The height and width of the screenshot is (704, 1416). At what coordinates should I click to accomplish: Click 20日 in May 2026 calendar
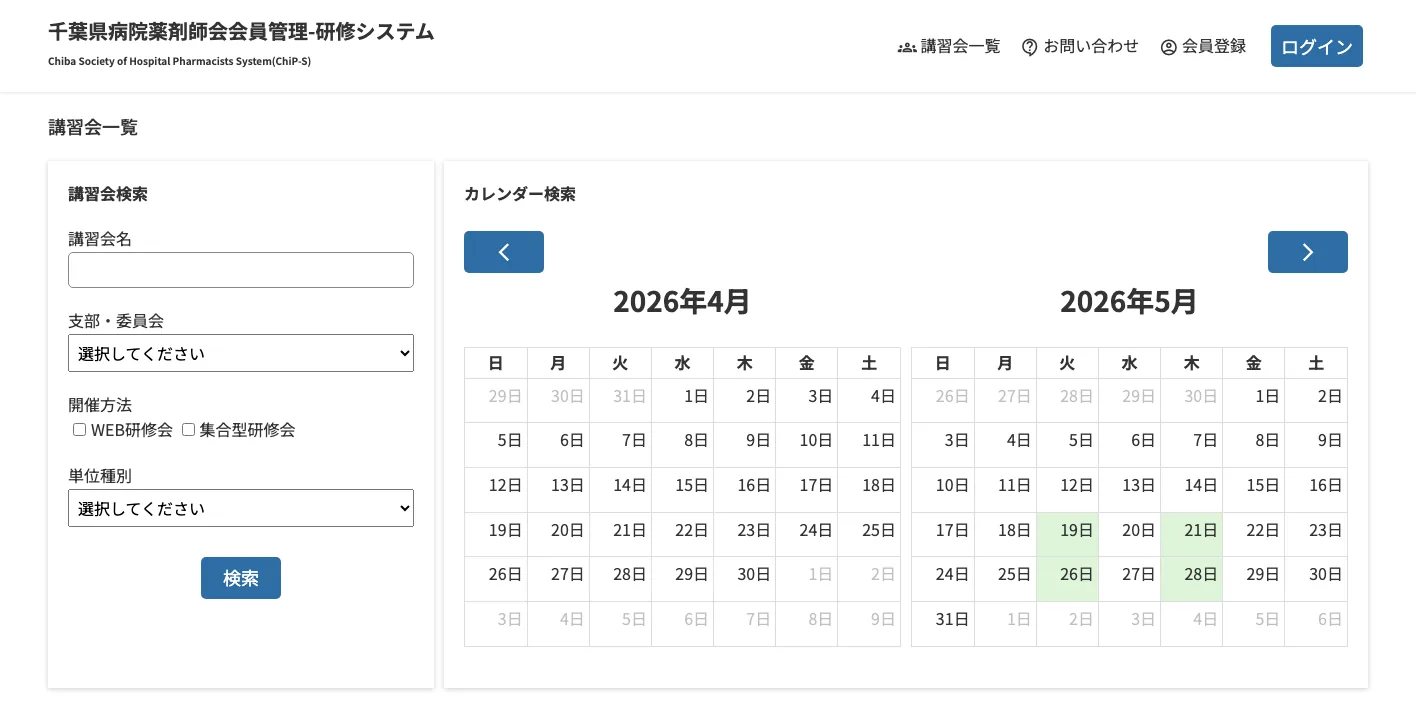point(1129,535)
